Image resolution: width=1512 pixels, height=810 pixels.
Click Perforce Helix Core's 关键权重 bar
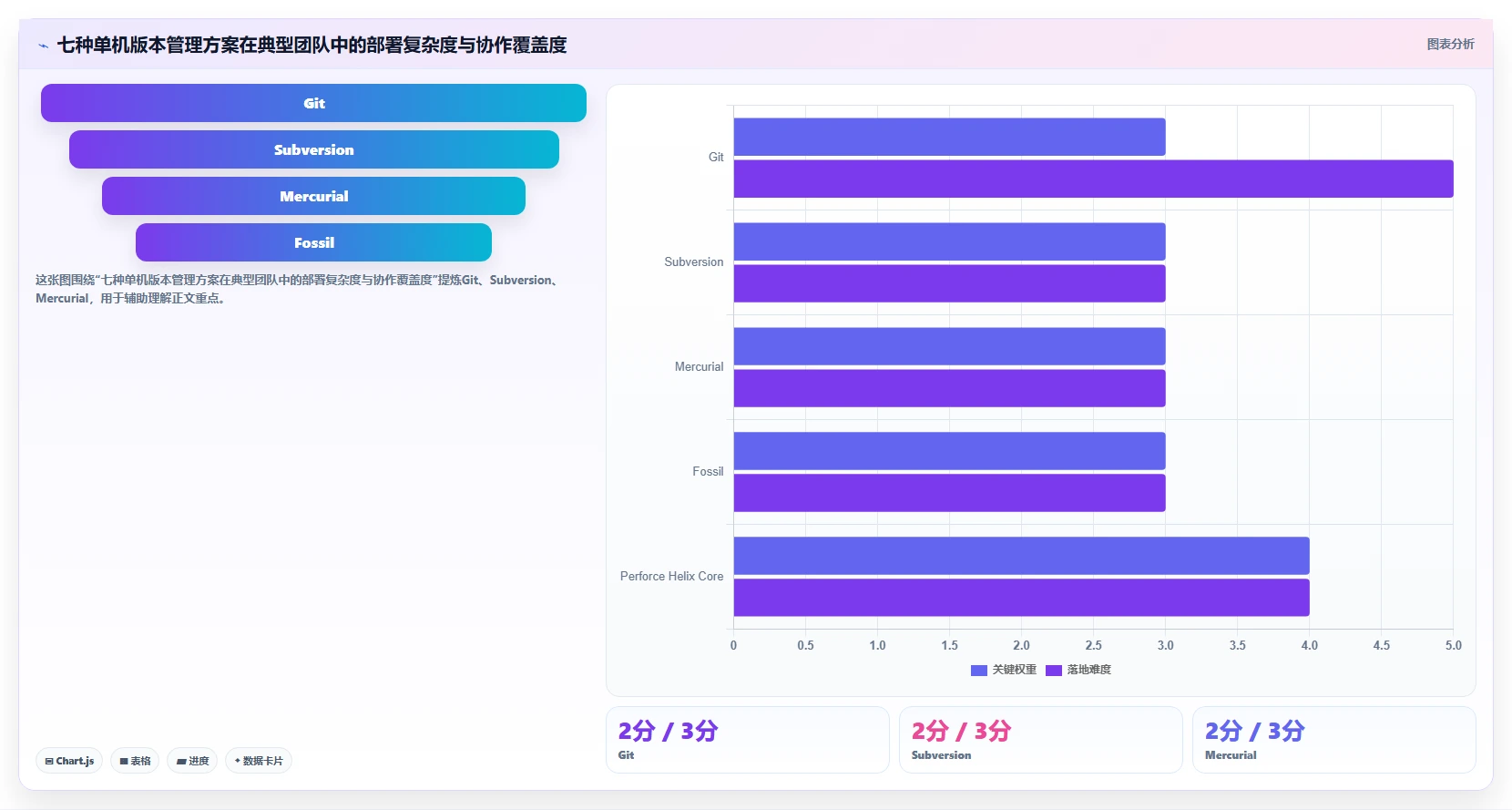click(x=1021, y=556)
